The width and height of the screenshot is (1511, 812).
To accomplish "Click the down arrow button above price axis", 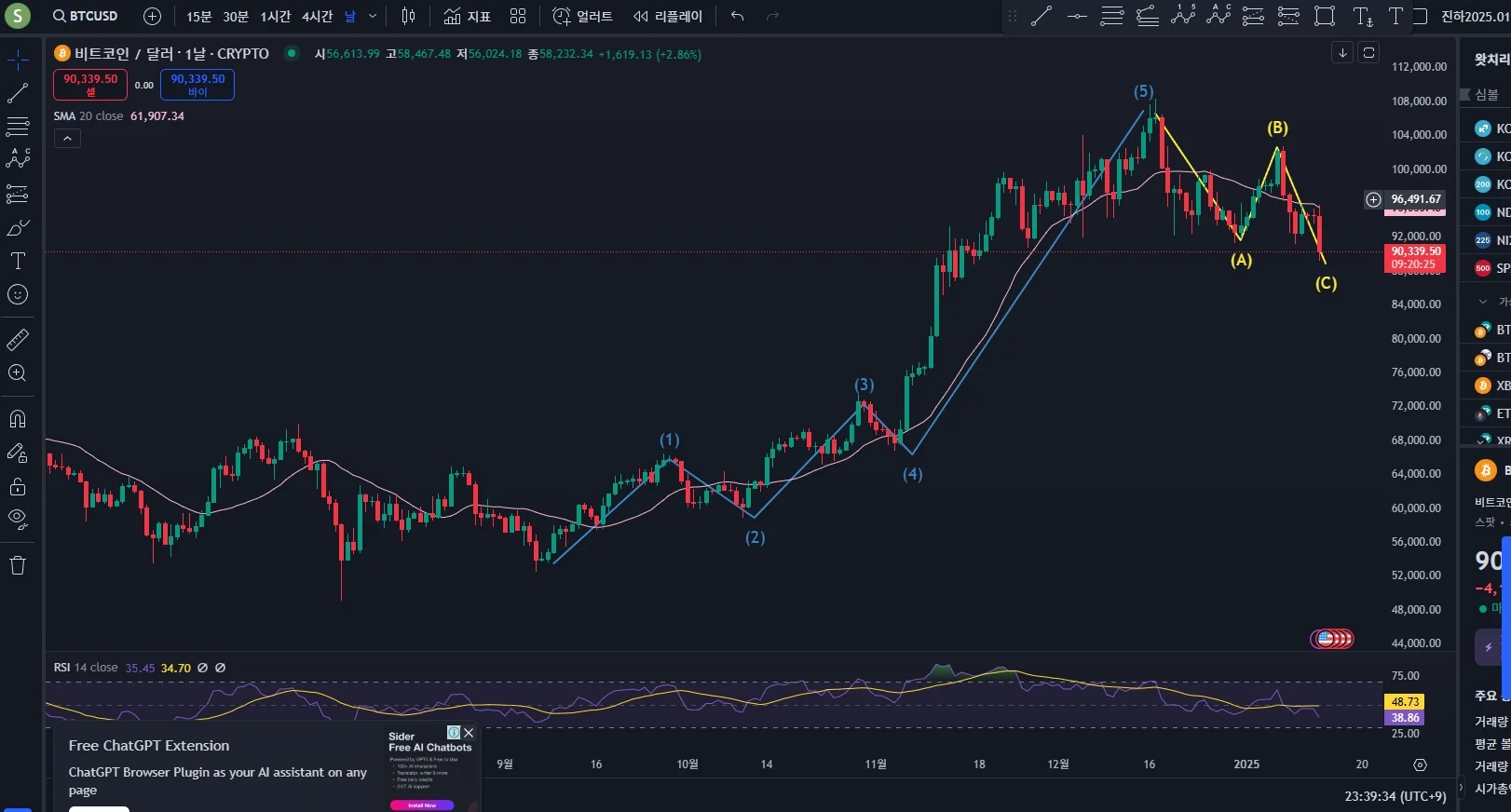I will [1342, 53].
